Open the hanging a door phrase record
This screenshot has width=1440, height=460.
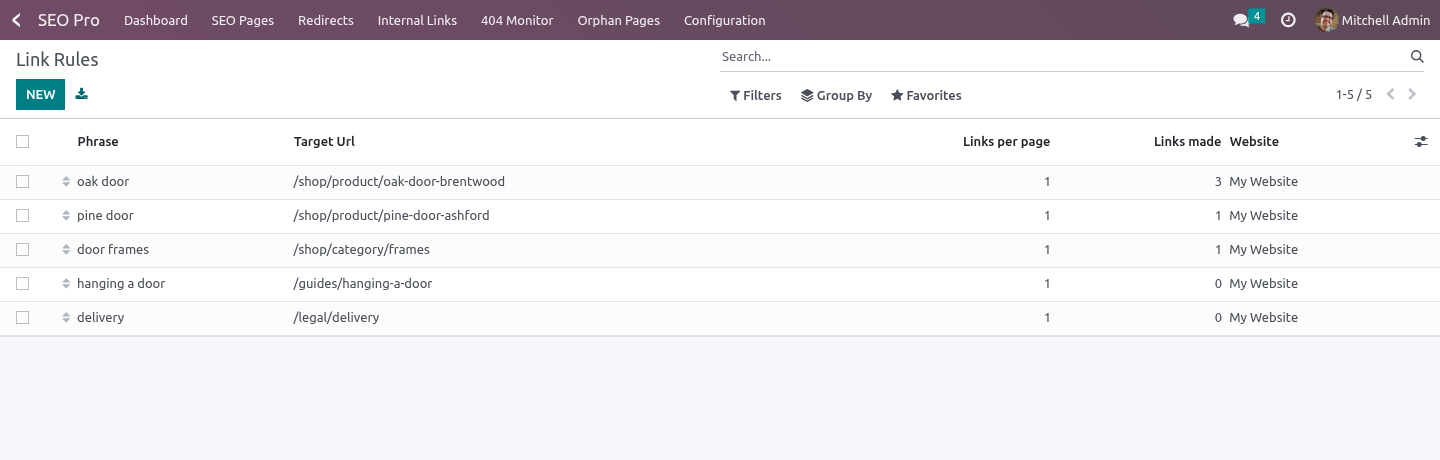pyautogui.click(x=121, y=284)
